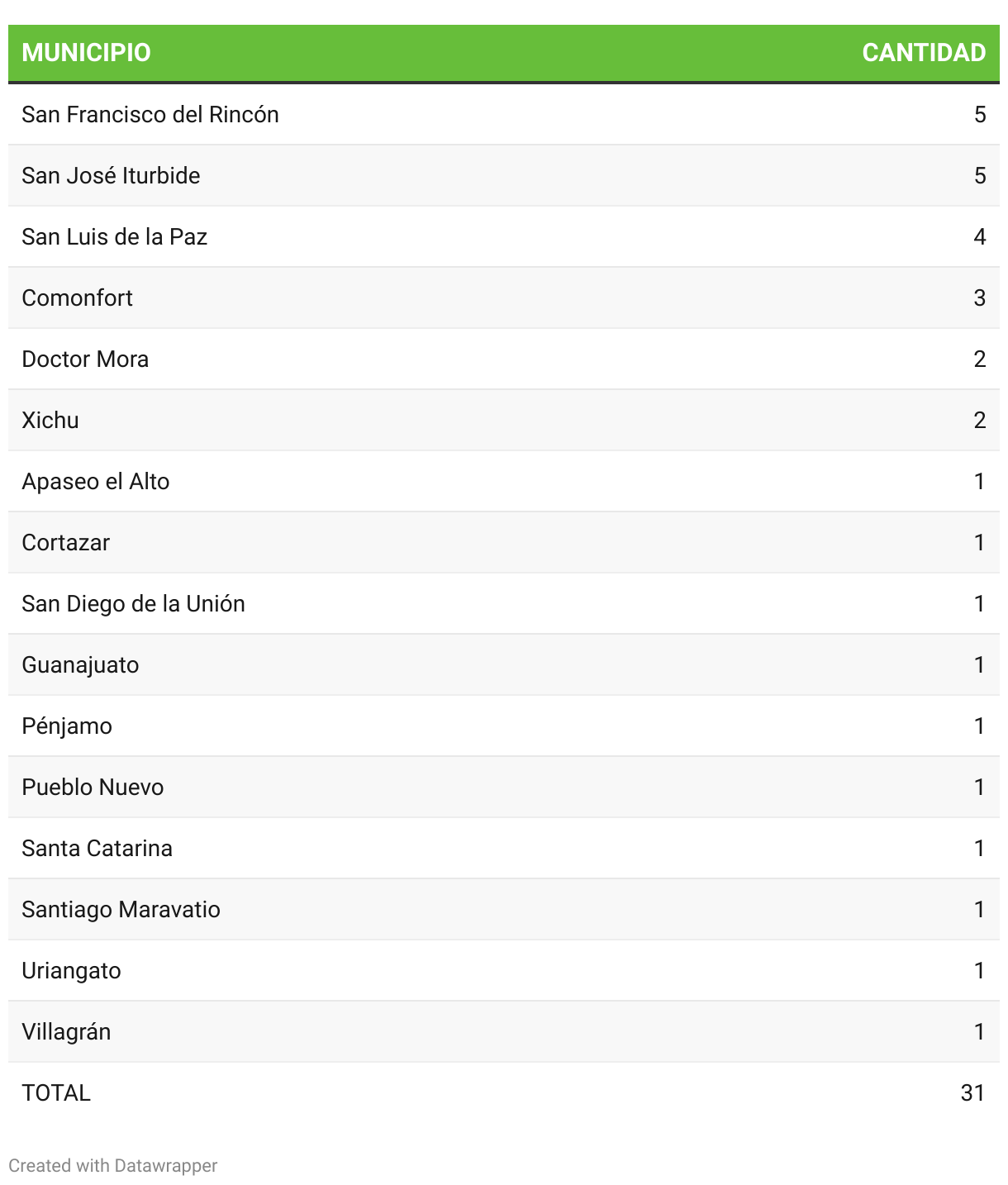Select the Guanajuato row

[x=80, y=665]
